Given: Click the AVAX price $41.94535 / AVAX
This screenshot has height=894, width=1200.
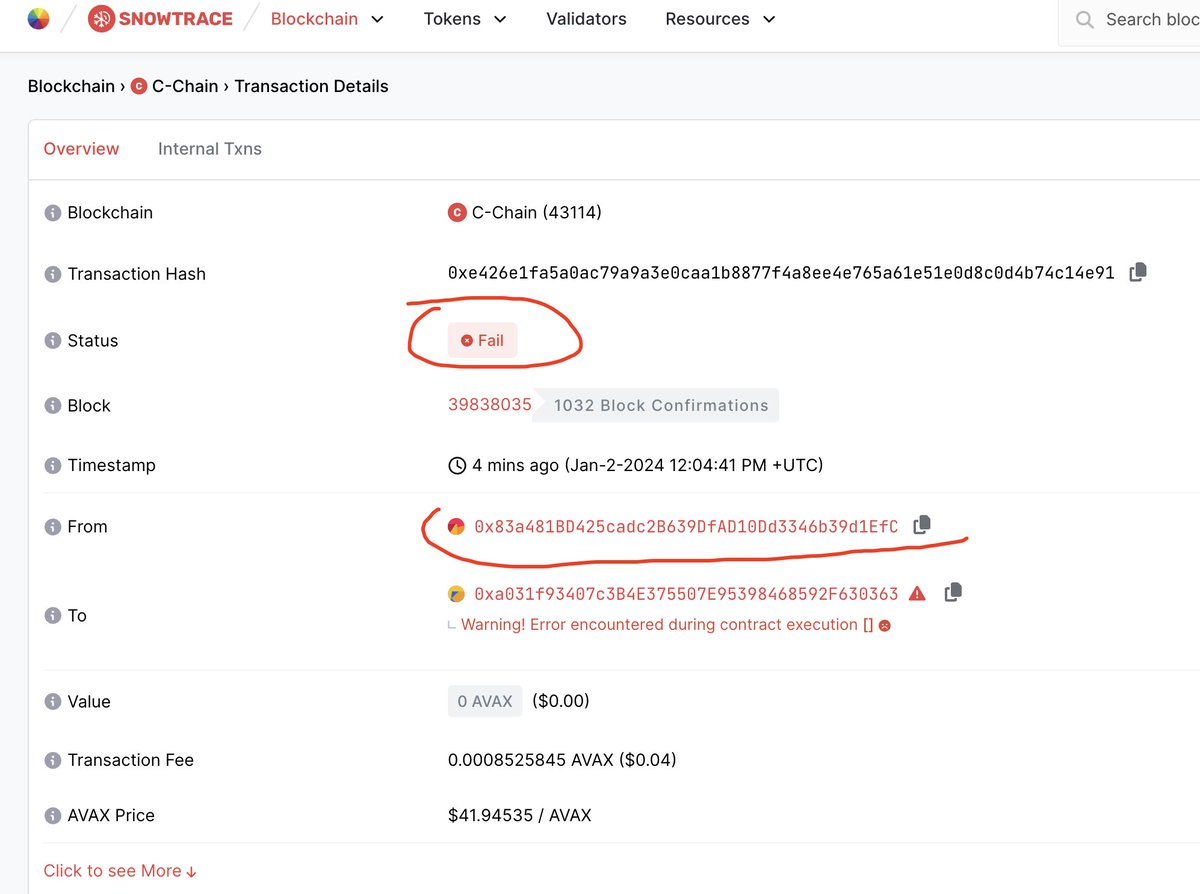Looking at the screenshot, I should pos(520,815).
